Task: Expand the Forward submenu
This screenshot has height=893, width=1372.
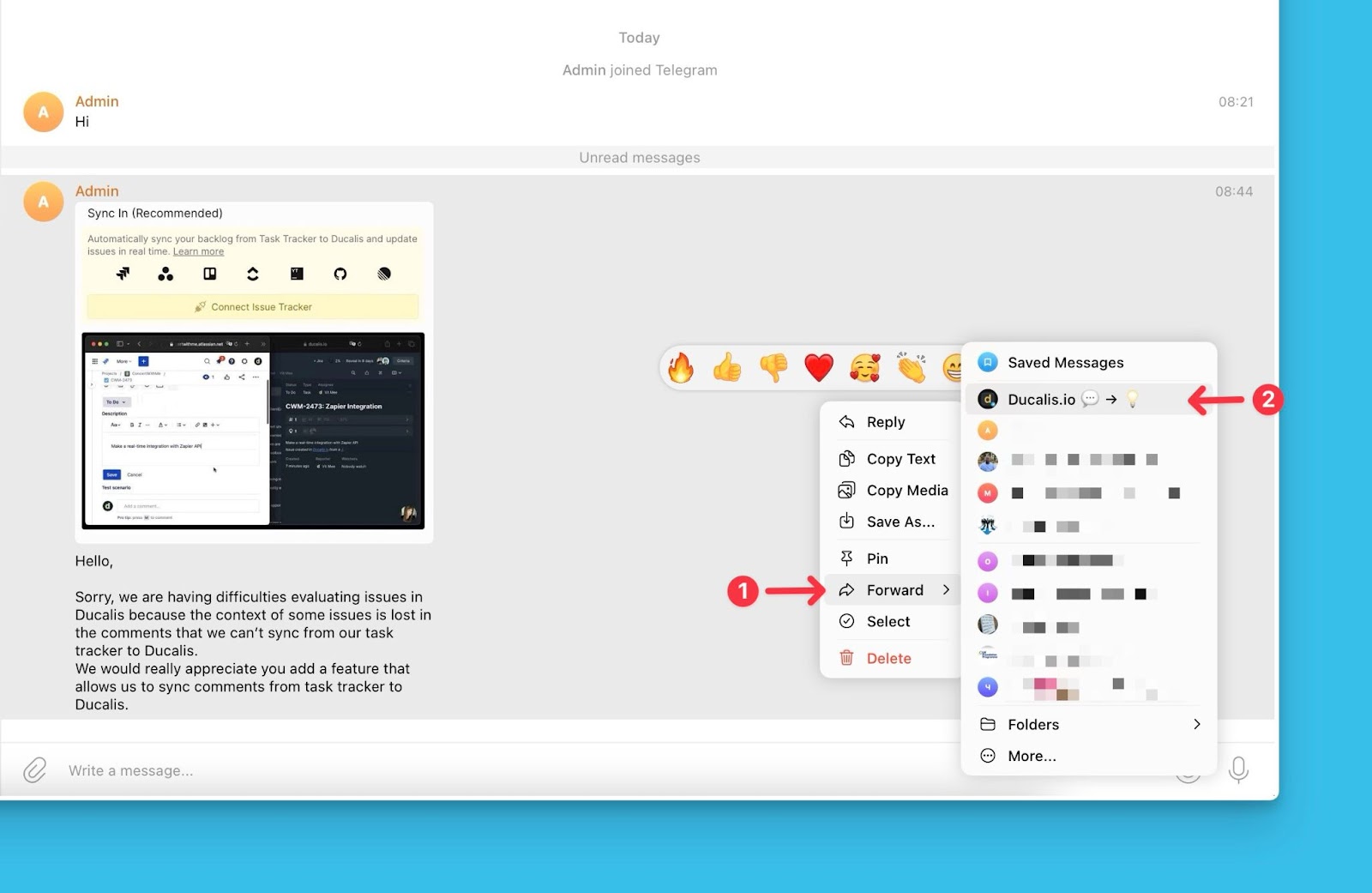Action: coord(894,590)
